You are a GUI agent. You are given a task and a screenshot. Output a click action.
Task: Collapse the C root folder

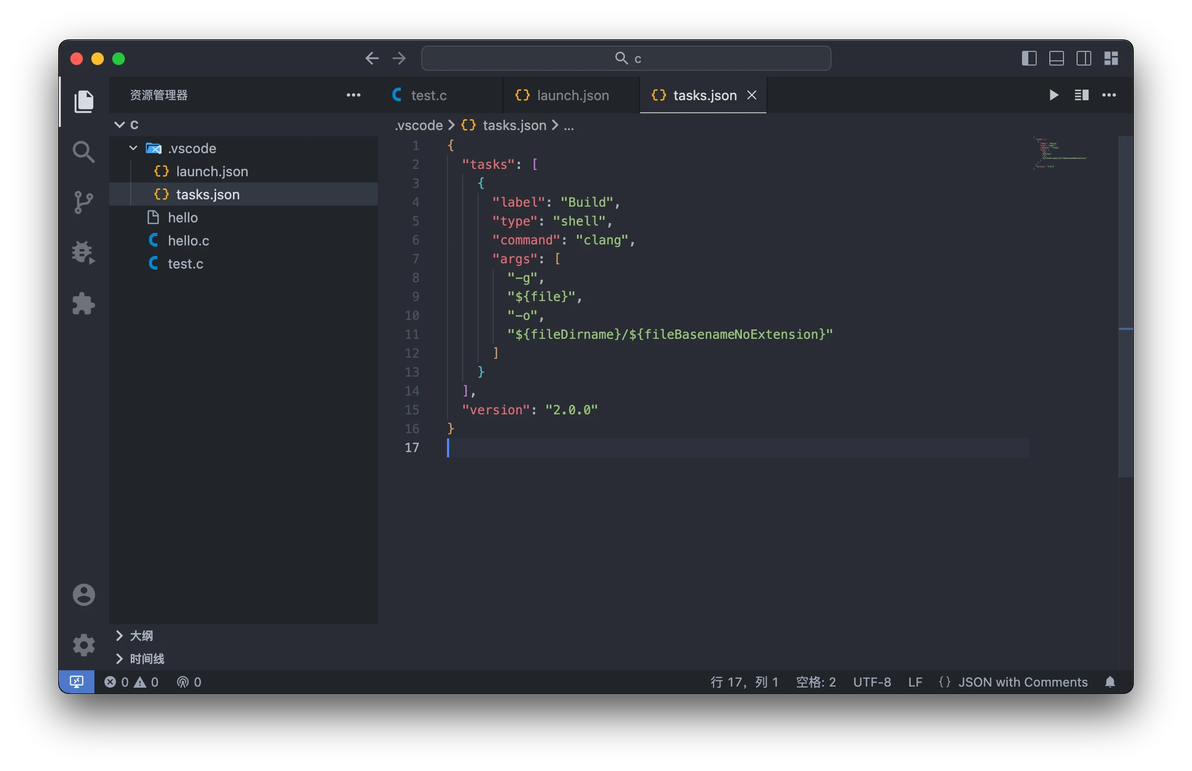[x=119, y=125]
